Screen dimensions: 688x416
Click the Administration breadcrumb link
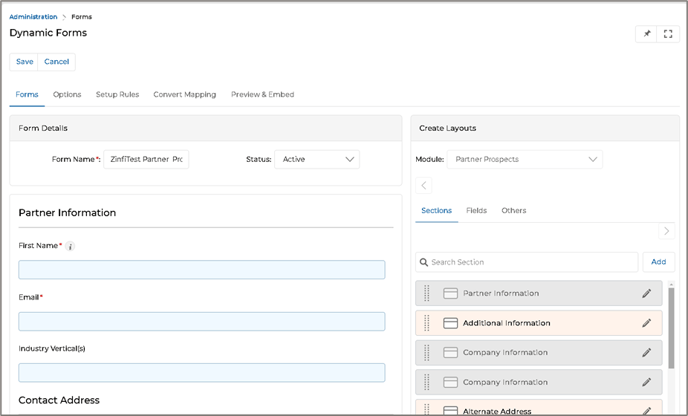(33, 17)
